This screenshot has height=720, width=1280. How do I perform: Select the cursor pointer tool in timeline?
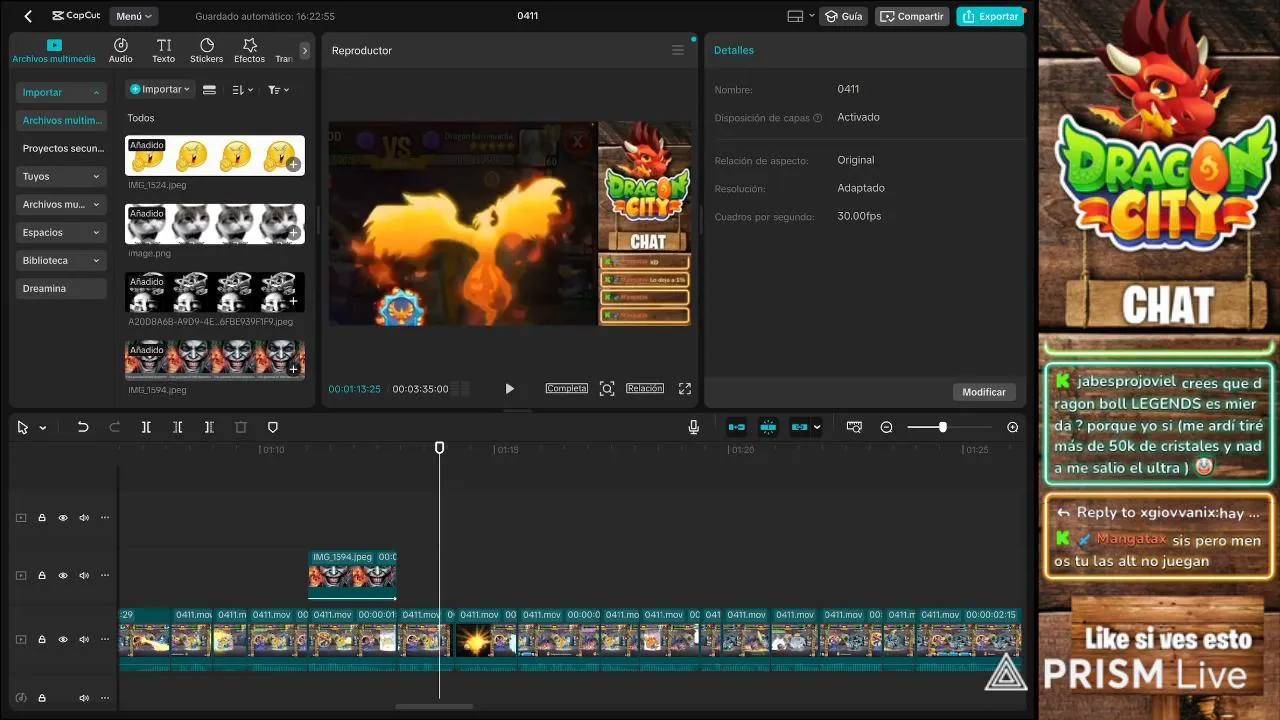(23, 427)
